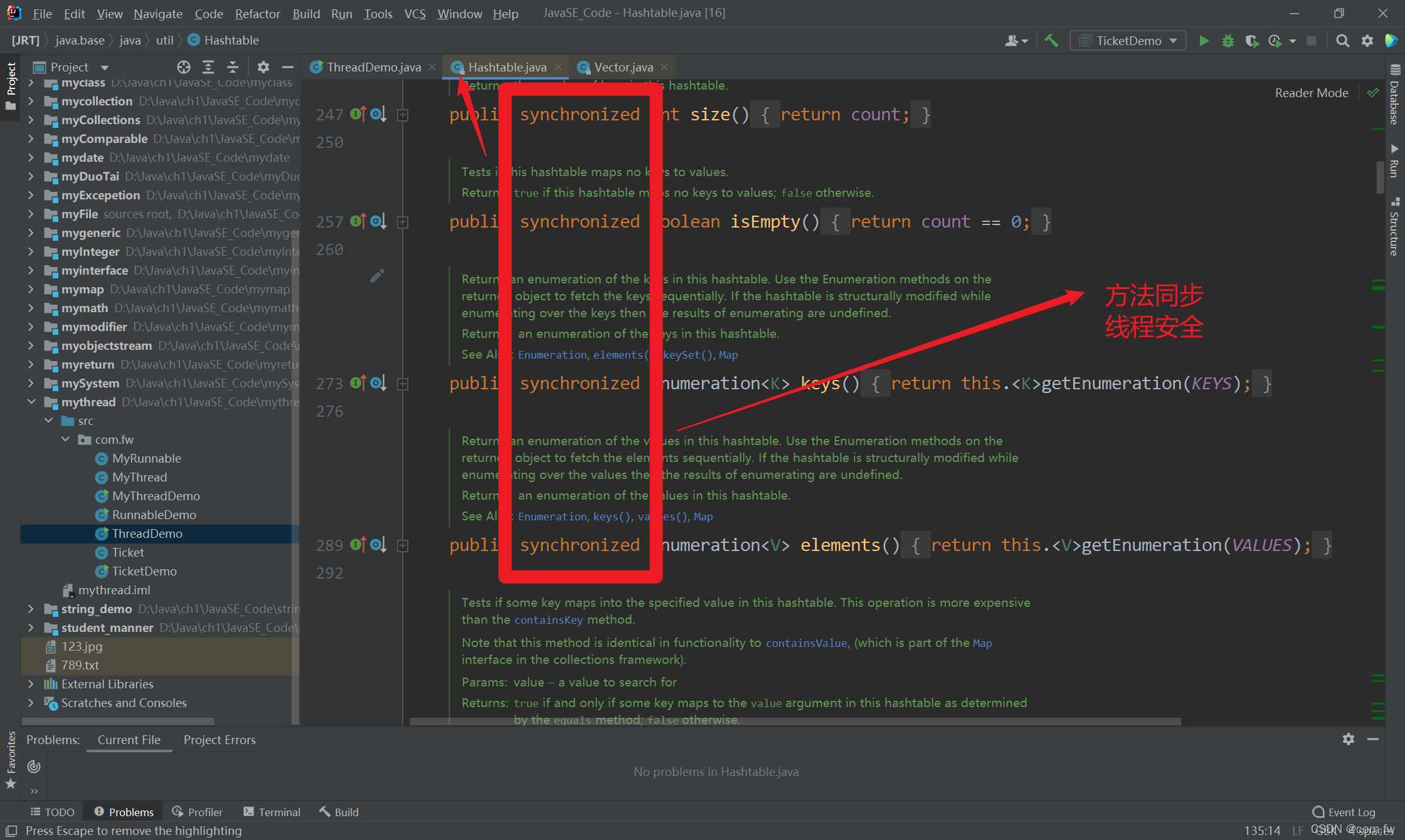1405x840 pixels.
Task: Collapse the mythread module folder
Action: pos(31,402)
